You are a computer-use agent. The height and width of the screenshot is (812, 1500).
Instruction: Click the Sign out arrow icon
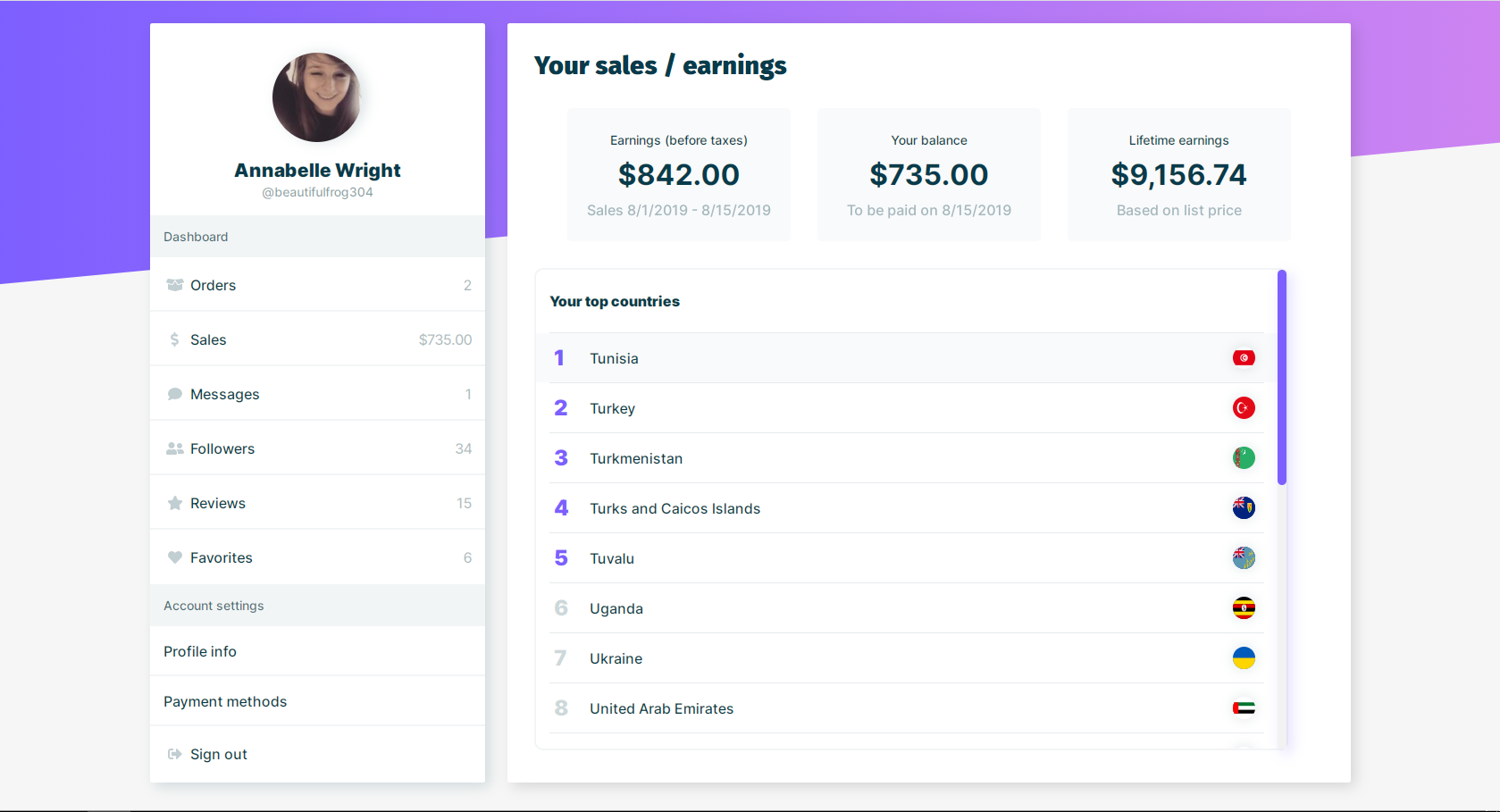(x=175, y=754)
